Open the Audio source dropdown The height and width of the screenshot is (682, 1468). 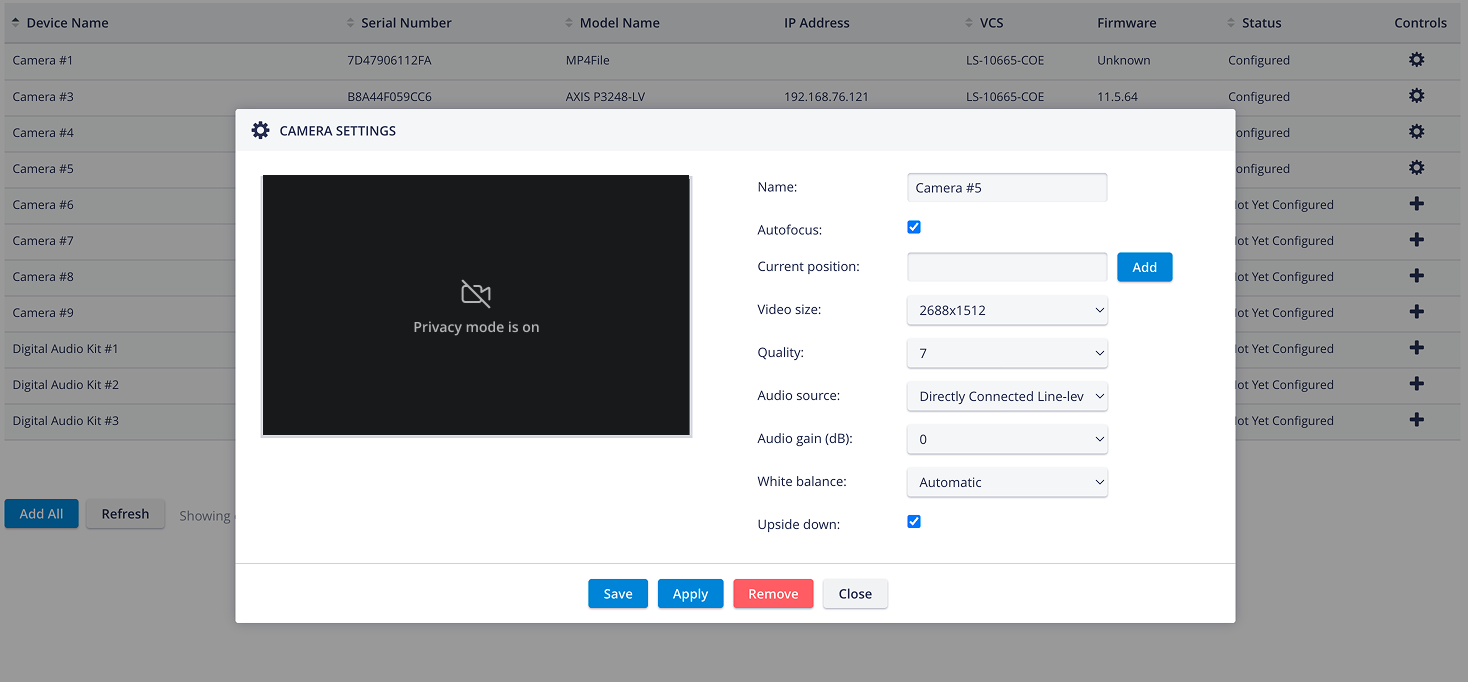(1007, 396)
